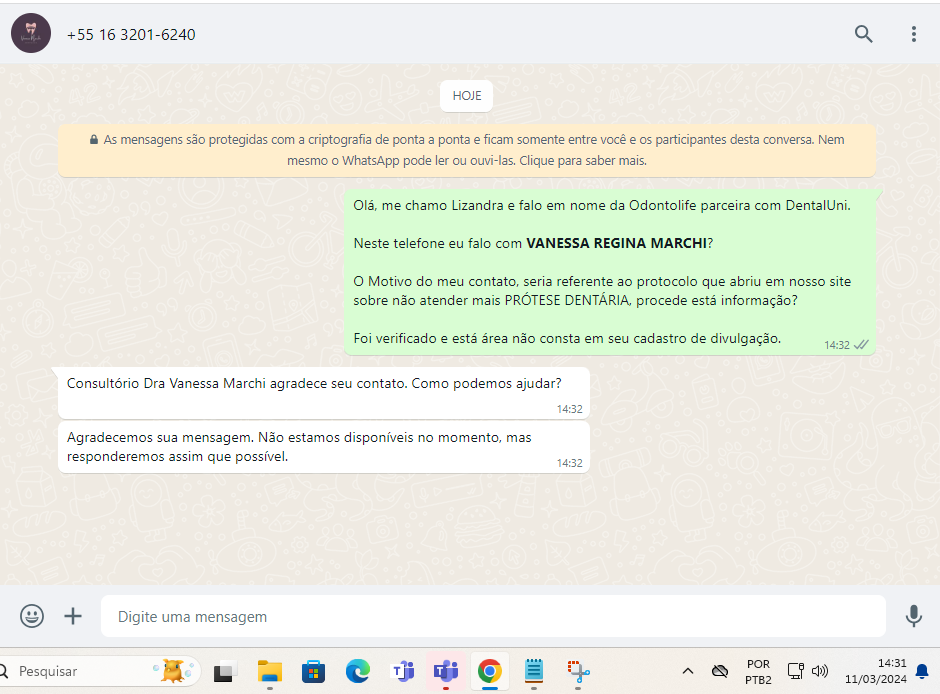Click the contact phone number header
The image size is (940, 694).
tap(131, 35)
